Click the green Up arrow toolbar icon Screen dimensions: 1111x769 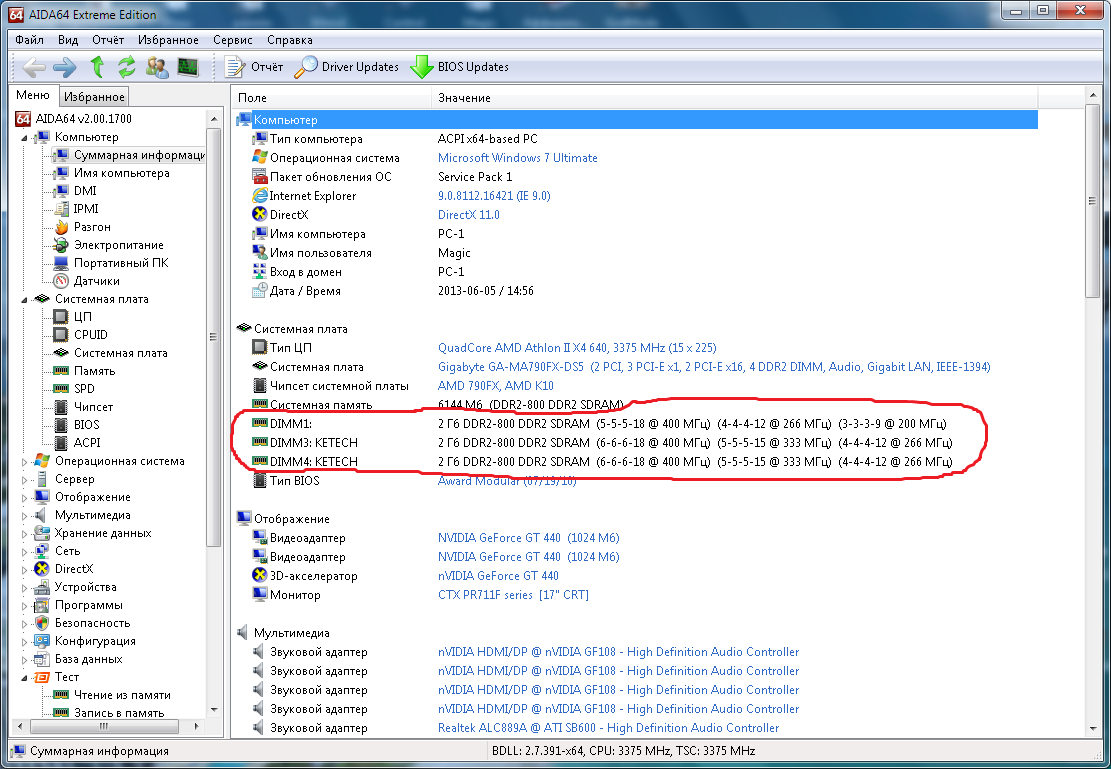97,67
